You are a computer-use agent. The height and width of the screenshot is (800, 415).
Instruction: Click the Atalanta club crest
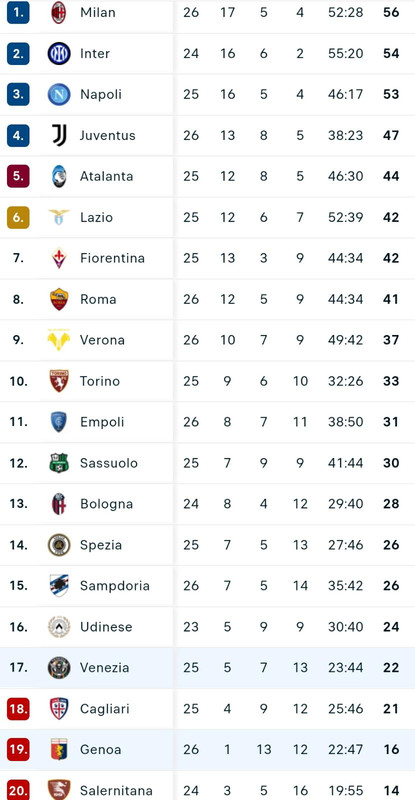click(x=59, y=176)
